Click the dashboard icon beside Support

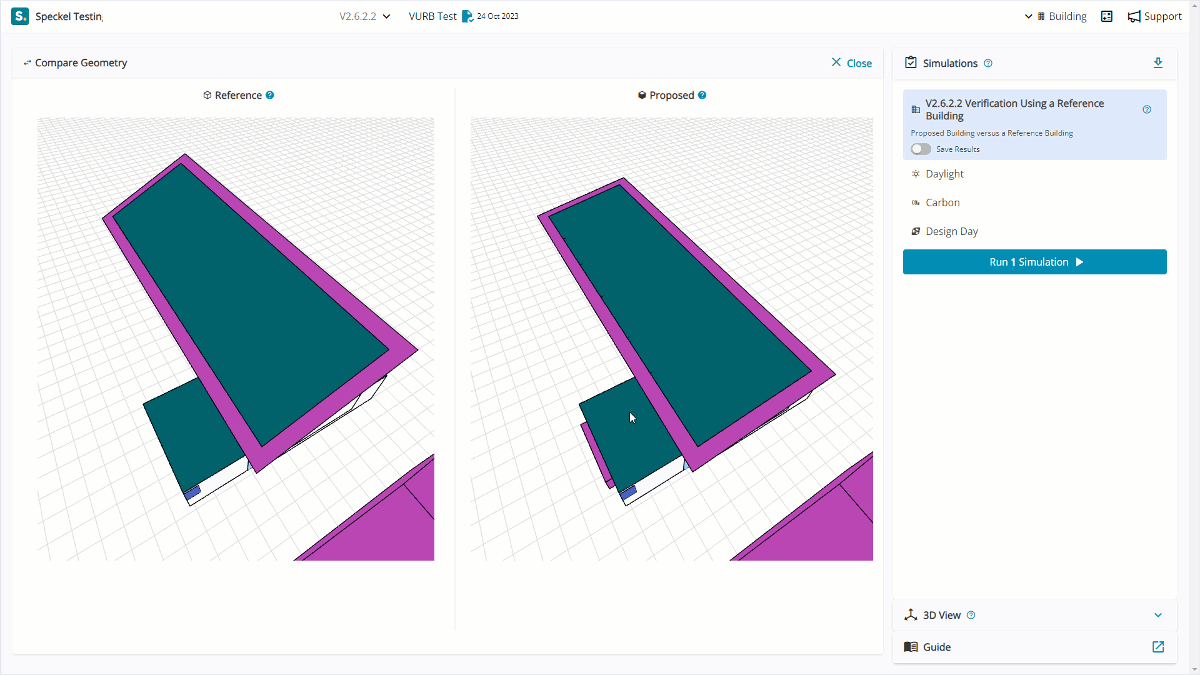[1107, 16]
